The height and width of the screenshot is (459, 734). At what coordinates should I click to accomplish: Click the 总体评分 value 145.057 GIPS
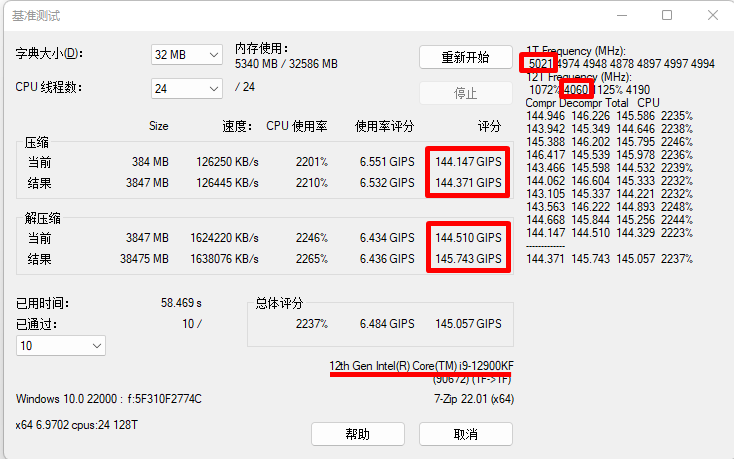[468, 324]
